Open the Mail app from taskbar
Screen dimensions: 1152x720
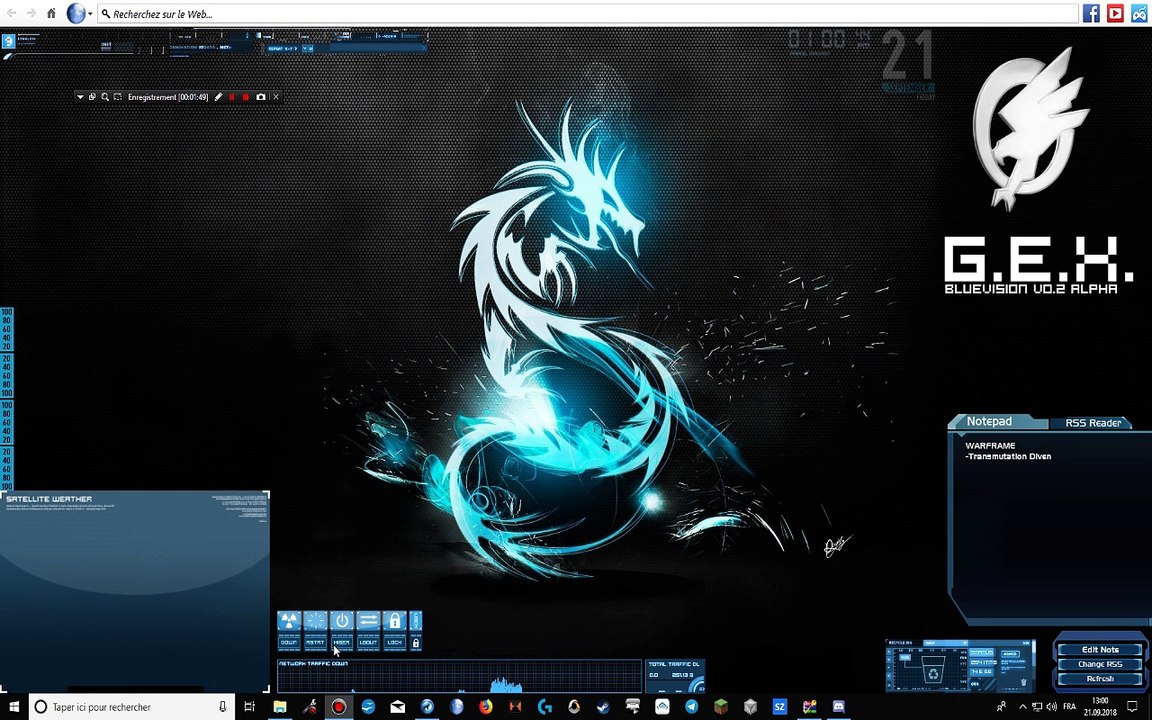pos(397,707)
